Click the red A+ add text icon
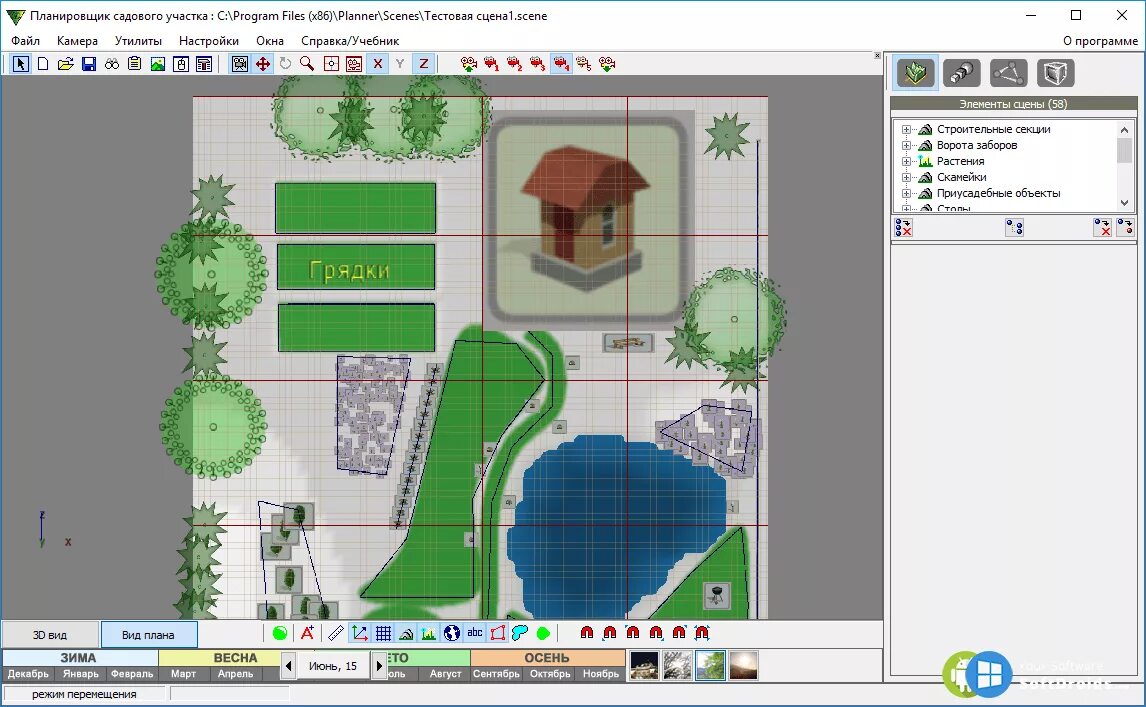 307,633
